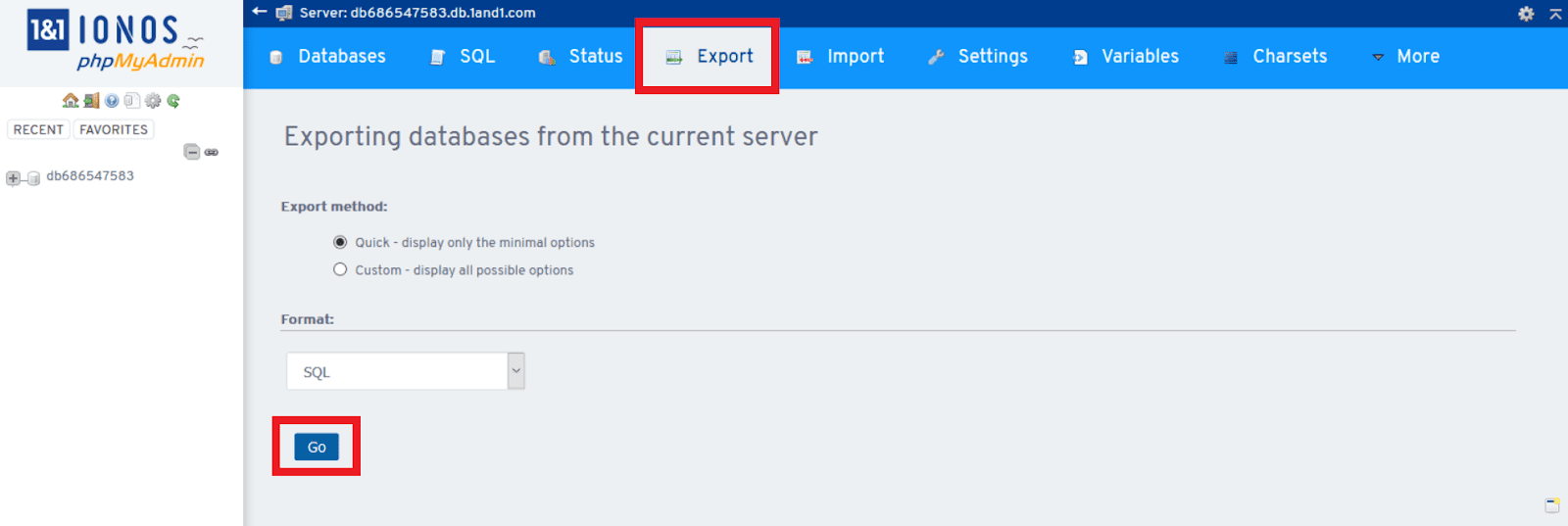Open phpMyAdmin documentation question-mark icon
This screenshot has height=526, width=1568.
pos(112,100)
